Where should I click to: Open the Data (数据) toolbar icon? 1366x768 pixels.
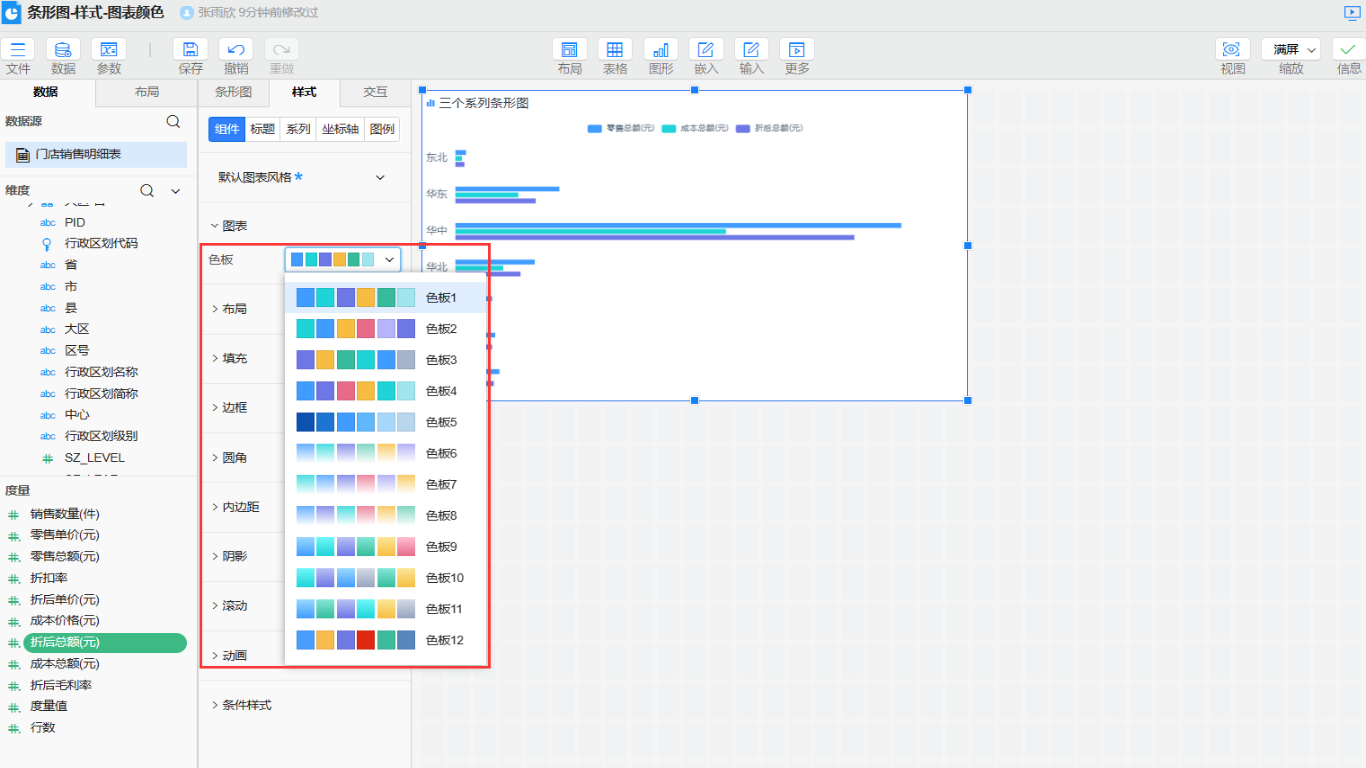click(x=63, y=50)
